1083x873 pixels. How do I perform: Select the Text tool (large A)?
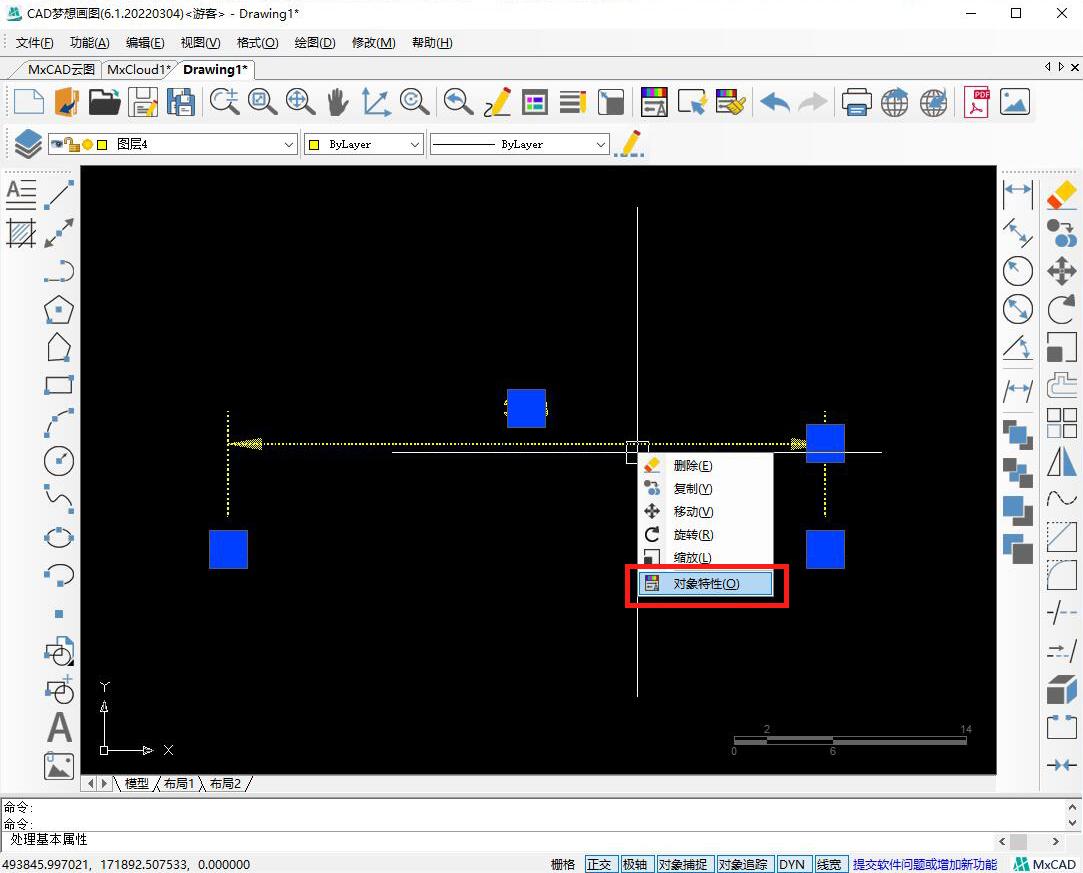(x=59, y=728)
